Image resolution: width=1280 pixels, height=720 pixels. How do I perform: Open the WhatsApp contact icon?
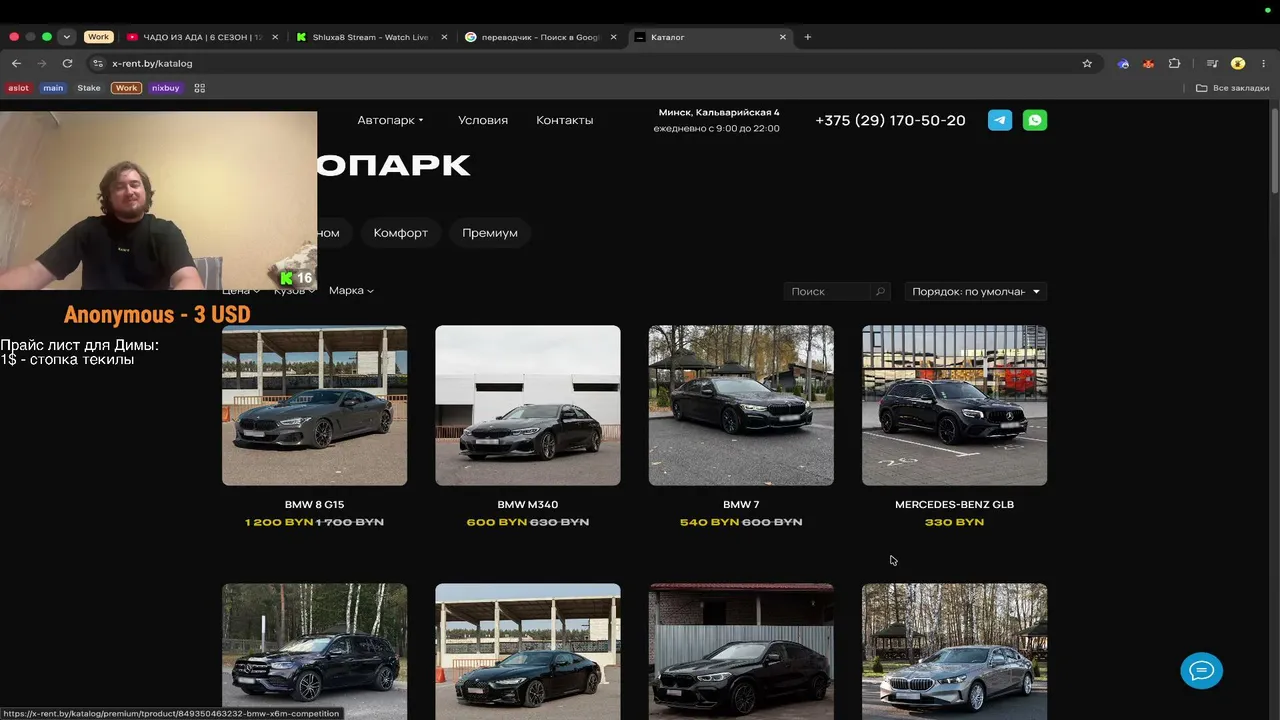click(x=1035, y=120)
